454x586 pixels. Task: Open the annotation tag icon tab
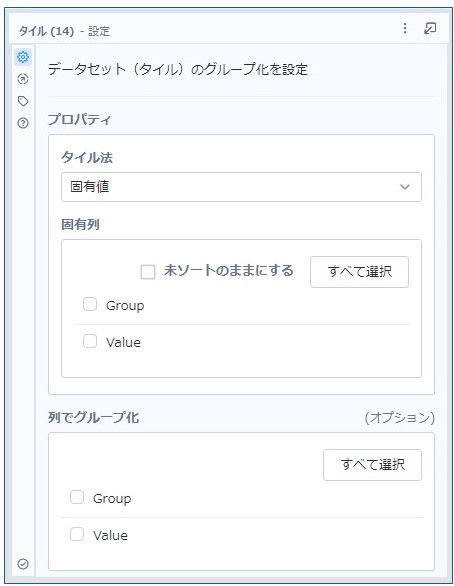pyautogui.click(x=23, y=101)
